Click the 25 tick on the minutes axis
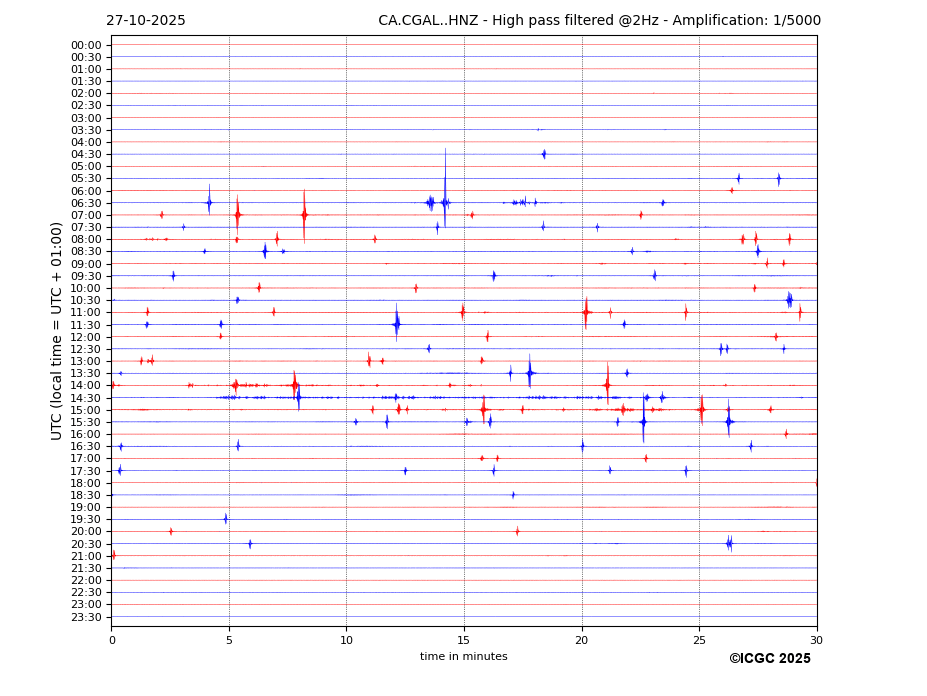This screenshot has height=696, width=927. point(699,640)
